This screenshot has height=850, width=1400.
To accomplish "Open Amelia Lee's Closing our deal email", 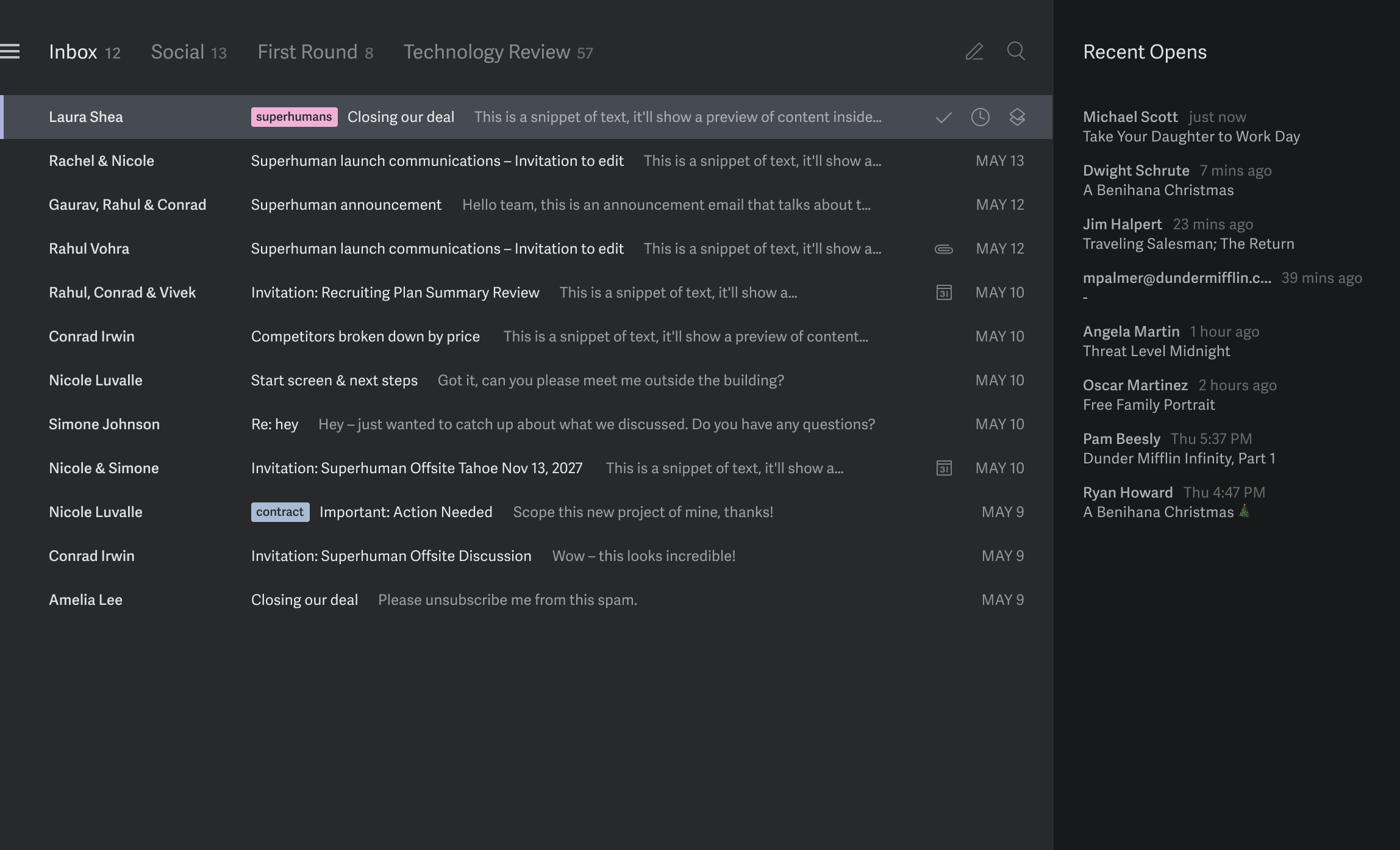I will (x=526, y=600).
